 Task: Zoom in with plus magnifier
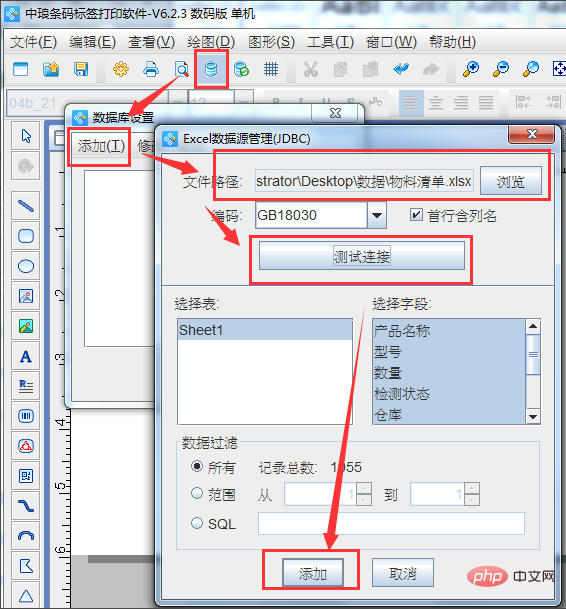pos(471,70)
